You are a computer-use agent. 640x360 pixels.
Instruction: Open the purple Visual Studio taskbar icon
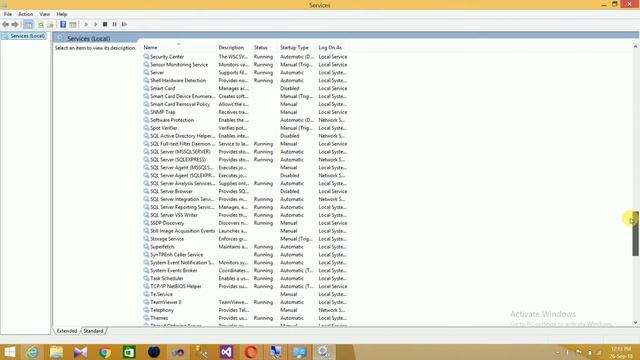pyautogui.click(x=227, y=352)
